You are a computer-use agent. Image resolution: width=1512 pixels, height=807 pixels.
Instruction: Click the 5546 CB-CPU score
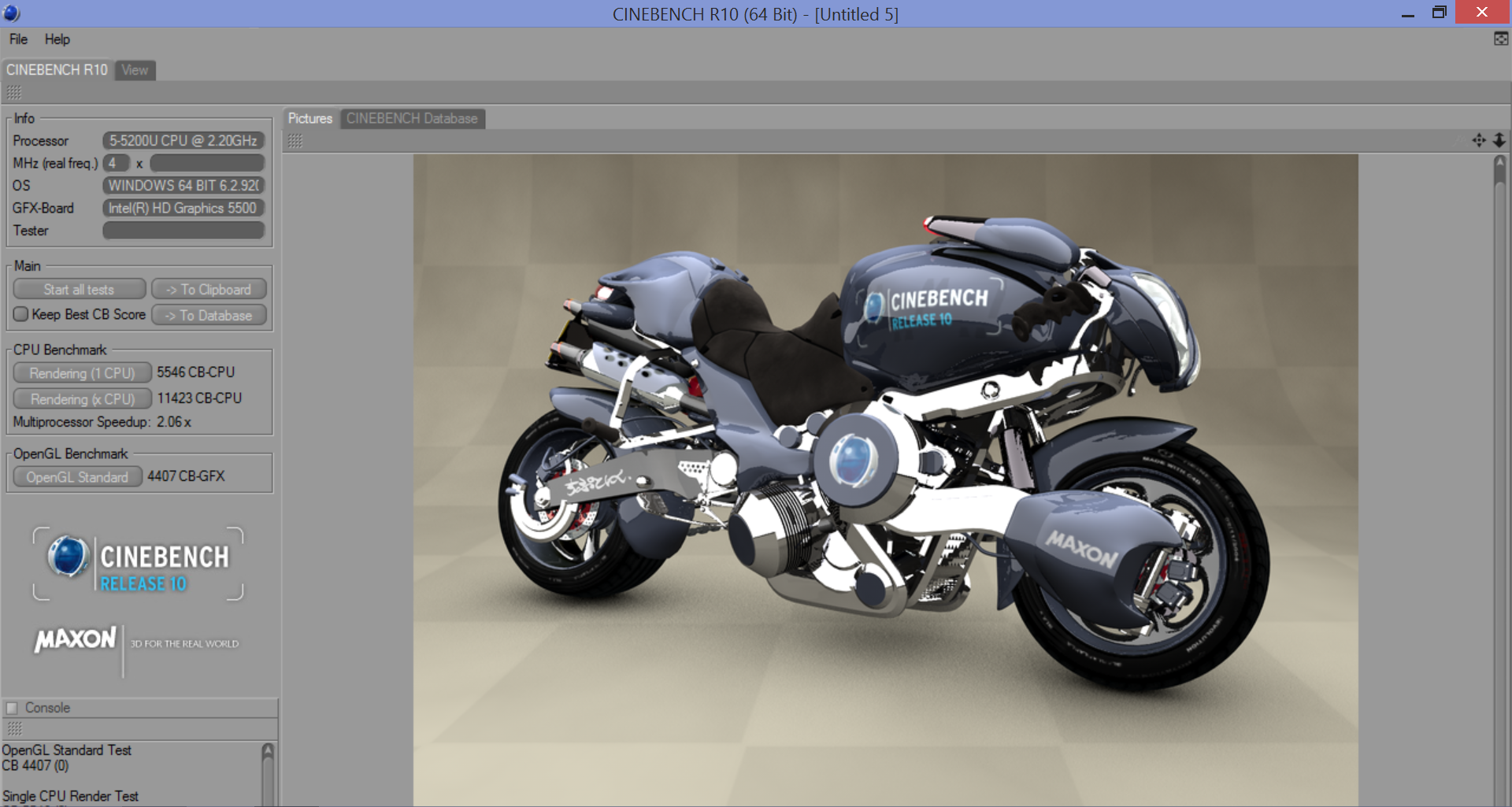[195, 372]
